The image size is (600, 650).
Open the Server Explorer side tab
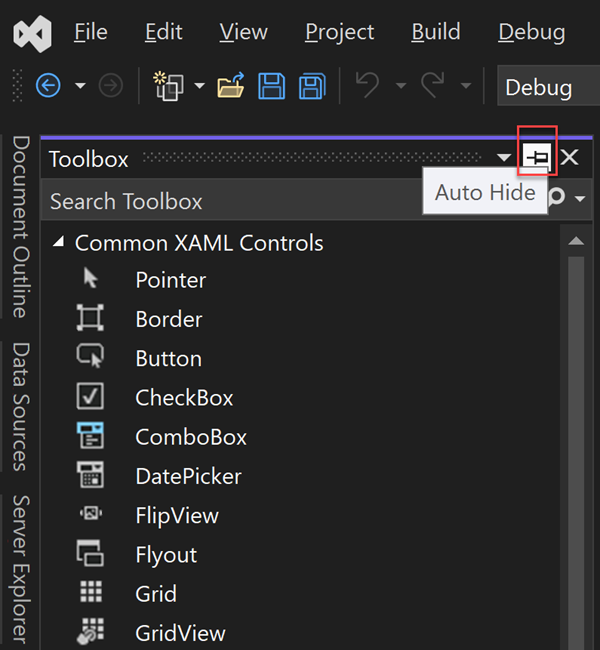(21, 570)
